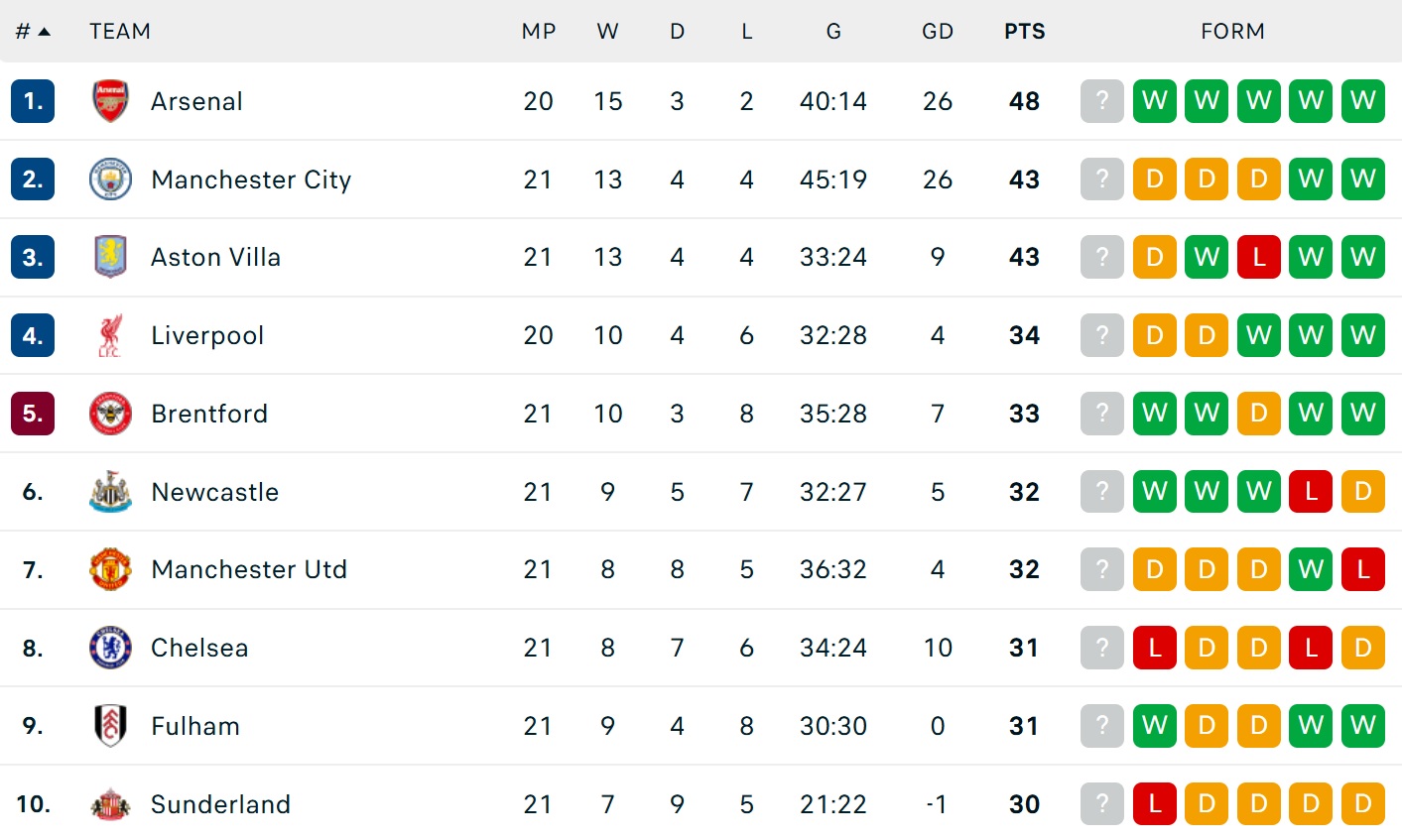Screen dimensions: 1402x840
Task: Click the Newcastle club crest
Action: (110, 492)
